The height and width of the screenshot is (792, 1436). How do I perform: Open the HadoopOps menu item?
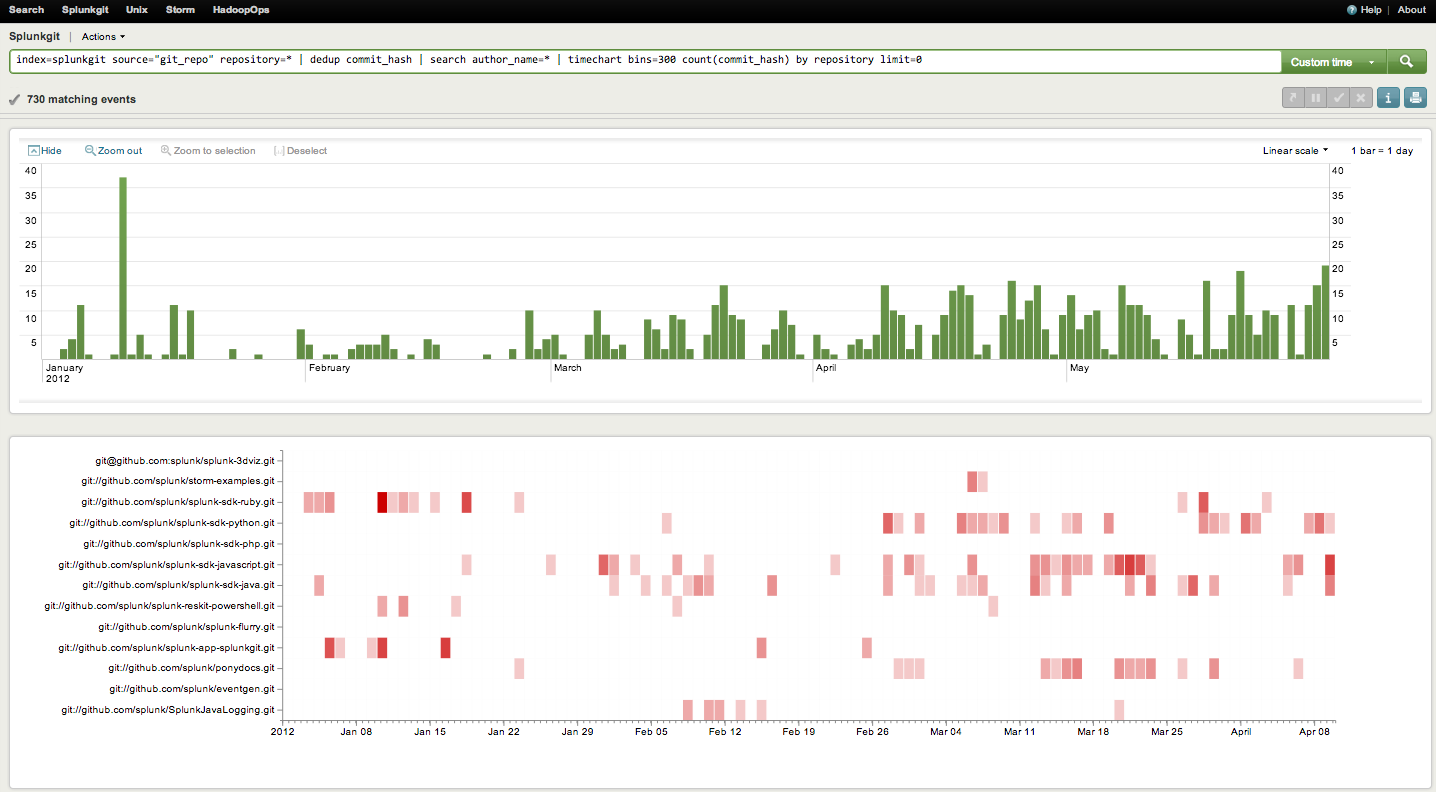[241, 10]
